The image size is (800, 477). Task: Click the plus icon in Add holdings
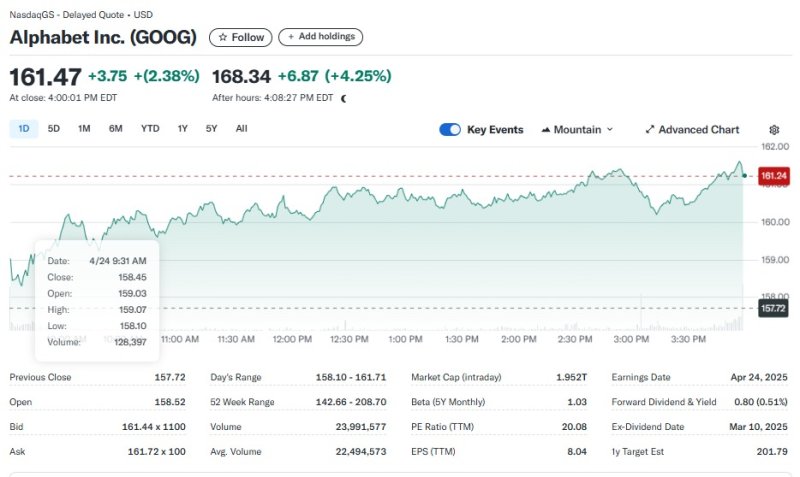pyautogui.click(x=291, y=37)
